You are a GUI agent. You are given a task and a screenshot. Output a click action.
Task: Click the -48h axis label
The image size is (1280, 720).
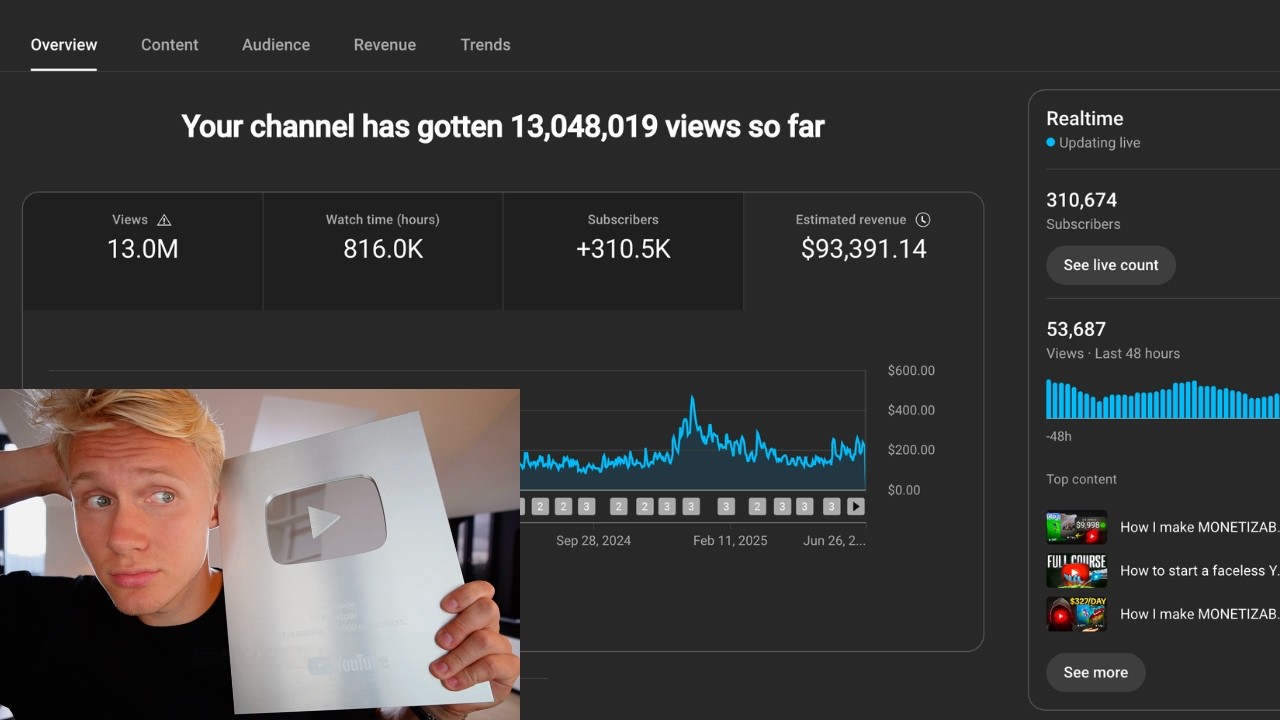pyautogui.click(x=1059, y=436)
